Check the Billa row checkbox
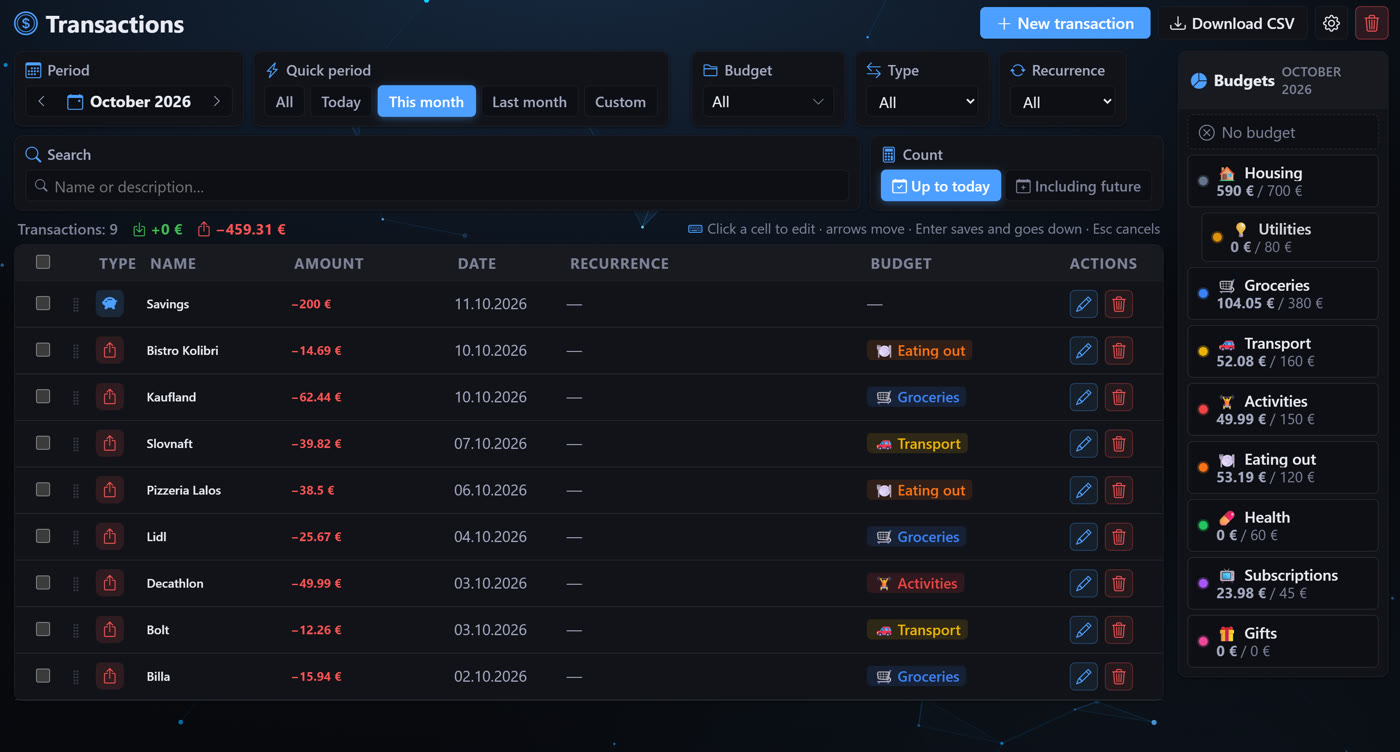 coord(43,675)
